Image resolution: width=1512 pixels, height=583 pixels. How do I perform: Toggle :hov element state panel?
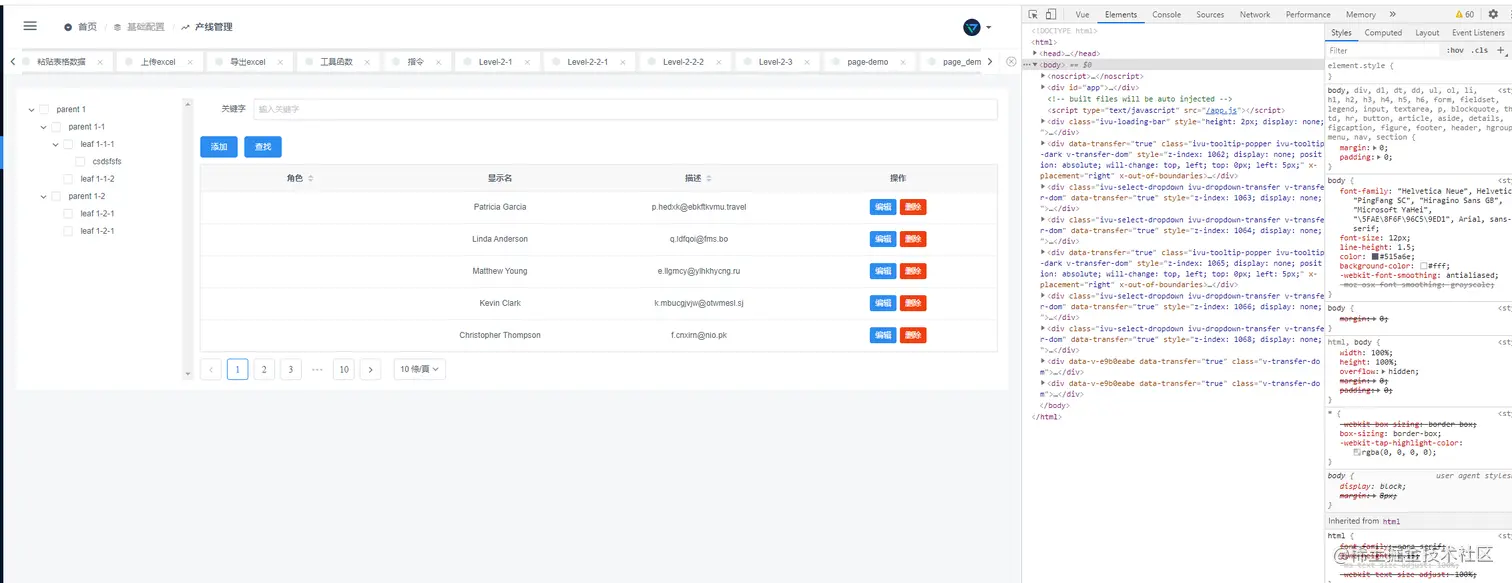pos(1455,50)
